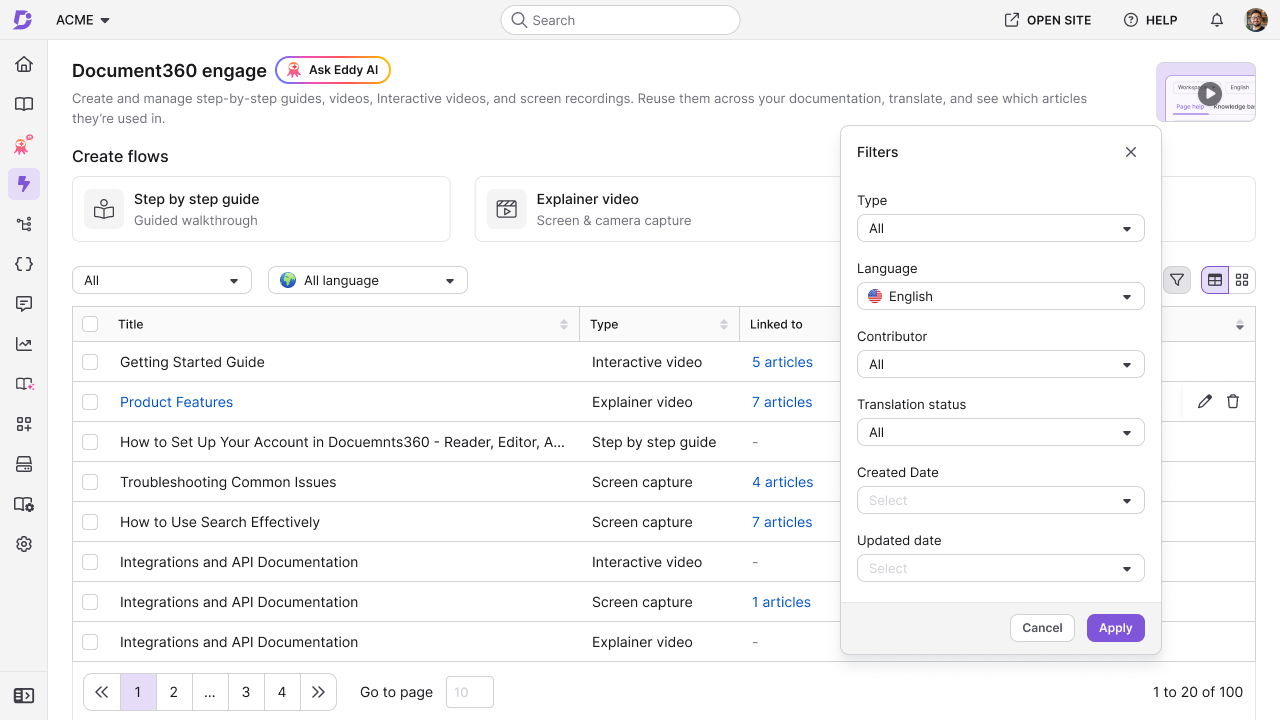Viewport: 1280px width, 720px height.
Task: Open the Product Features title link
Action: (176, 402)
